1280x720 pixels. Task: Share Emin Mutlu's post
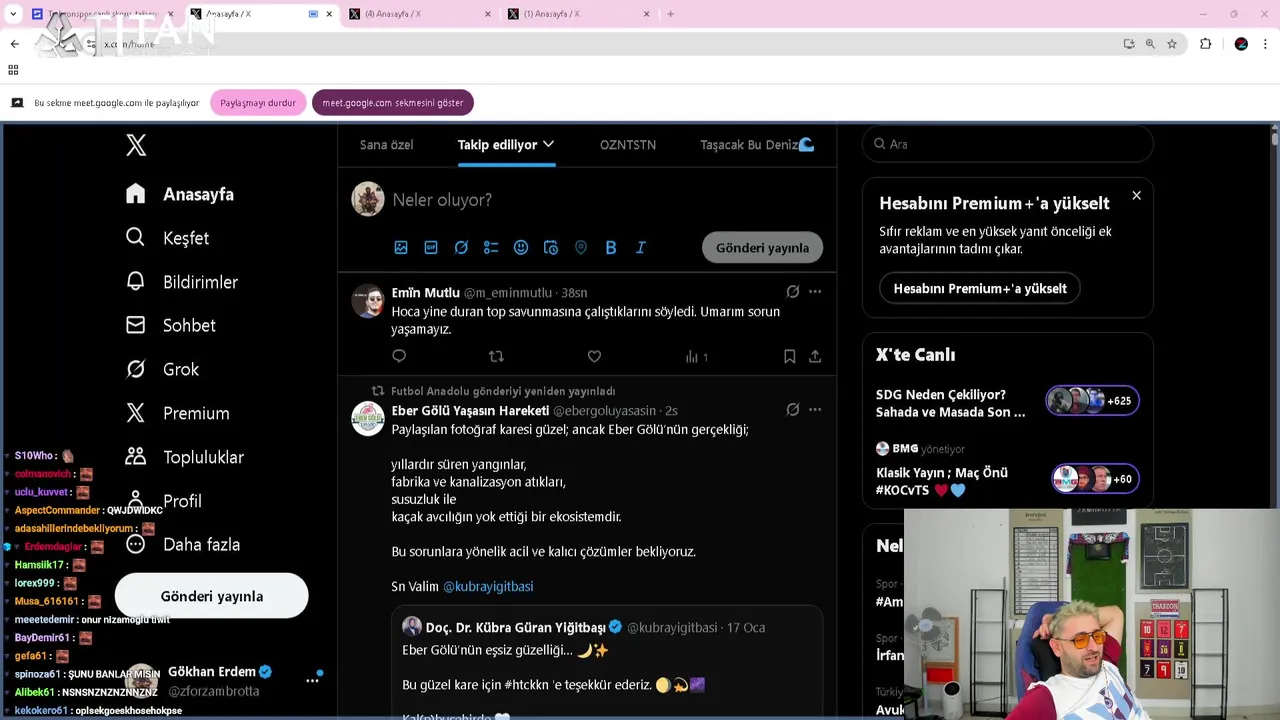tap(815, 356)
